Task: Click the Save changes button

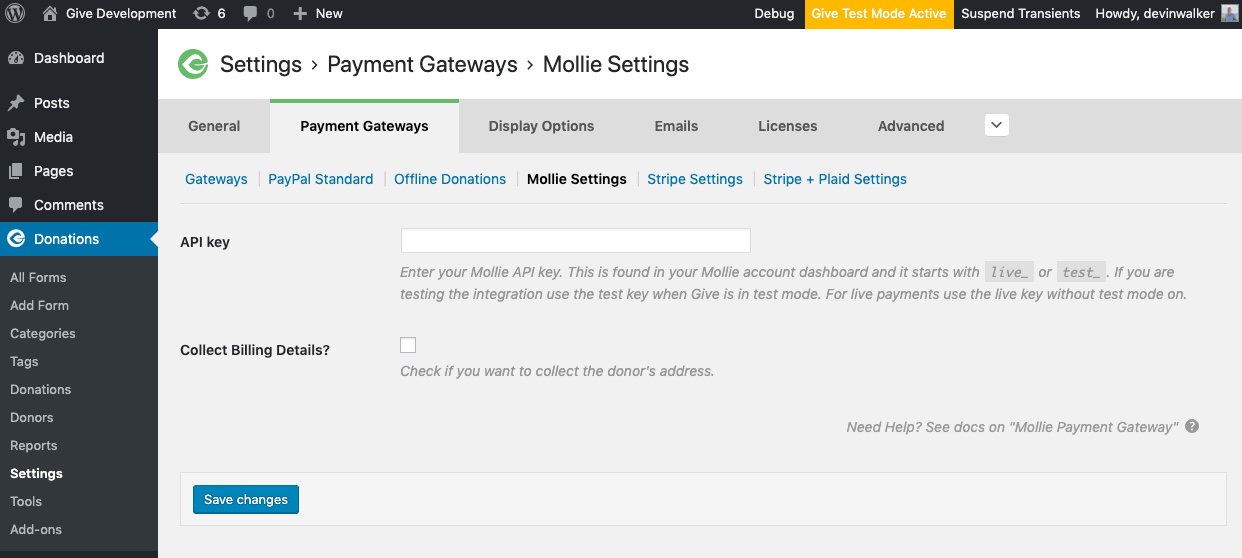Action: click(x=246, y=499)
